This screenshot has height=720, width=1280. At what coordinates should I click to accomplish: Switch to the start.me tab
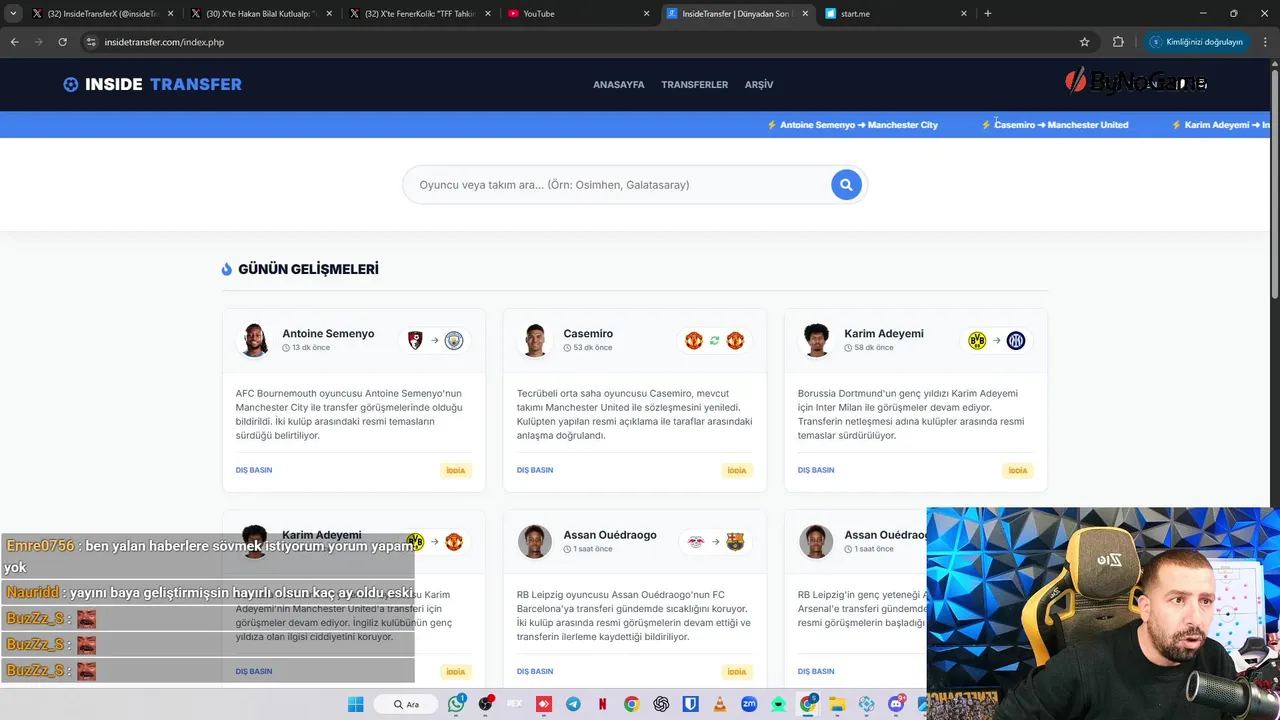click(896, 14)
